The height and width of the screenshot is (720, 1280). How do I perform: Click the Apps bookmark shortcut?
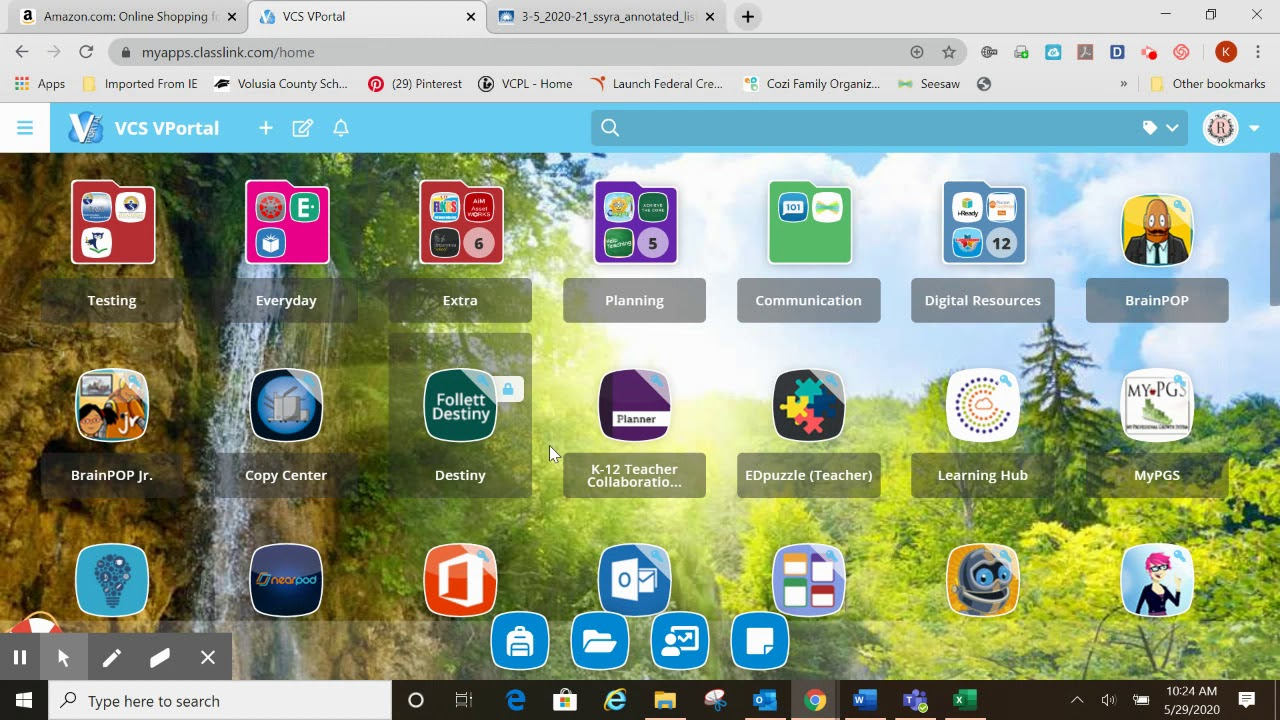(40, 84)
